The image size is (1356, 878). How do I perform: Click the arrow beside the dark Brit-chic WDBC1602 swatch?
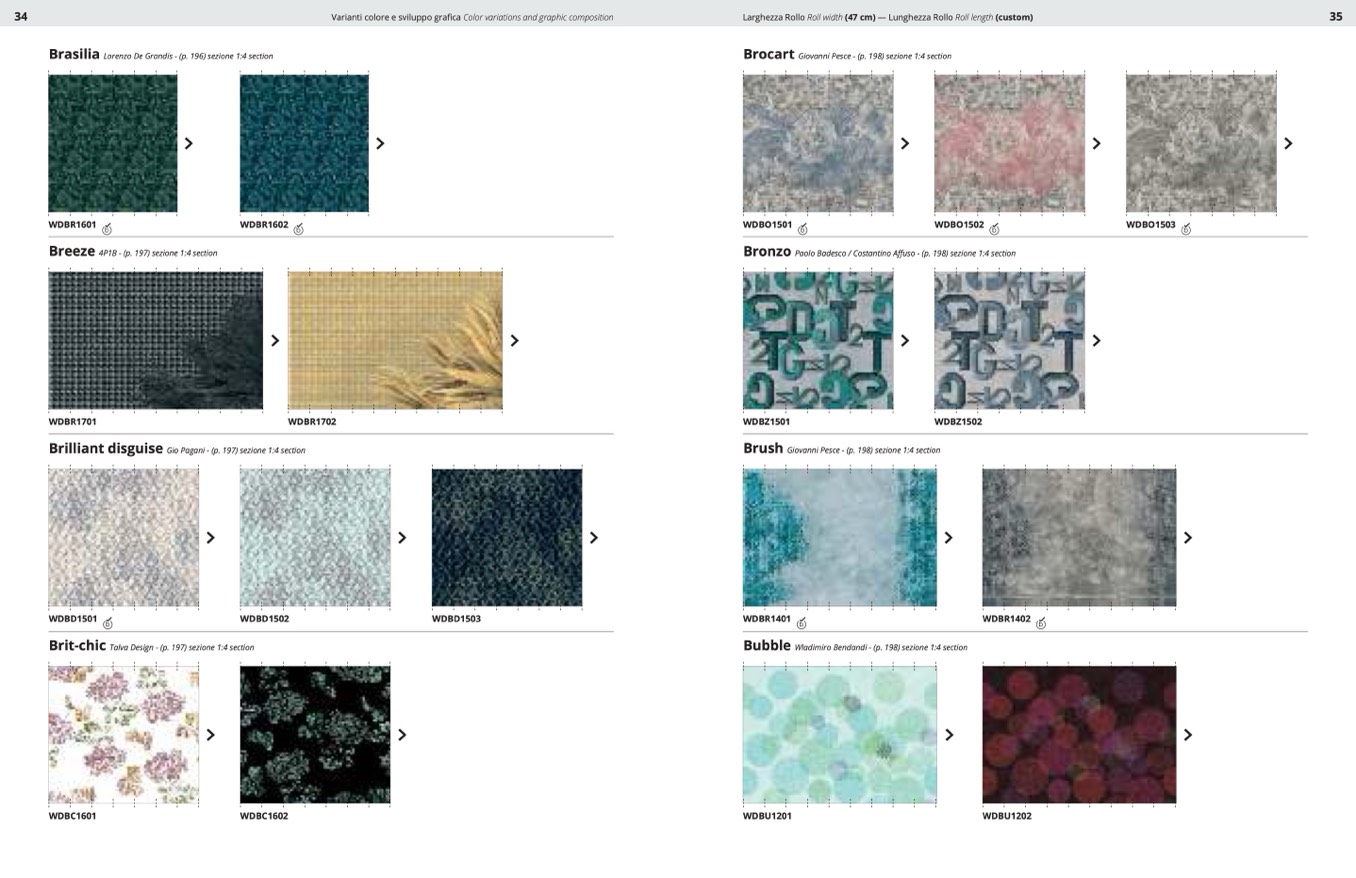(402, 735)
